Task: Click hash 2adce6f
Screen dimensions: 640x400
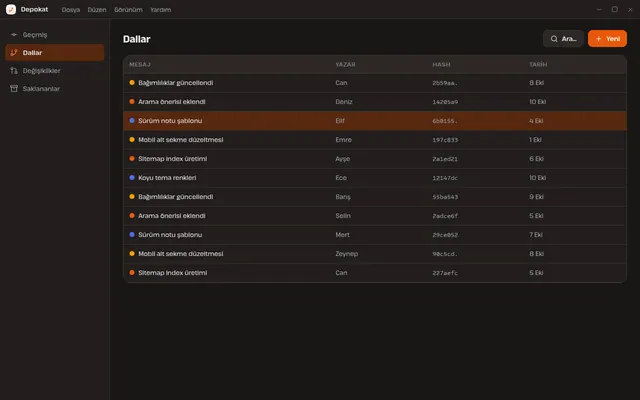Action: point(445,216)
